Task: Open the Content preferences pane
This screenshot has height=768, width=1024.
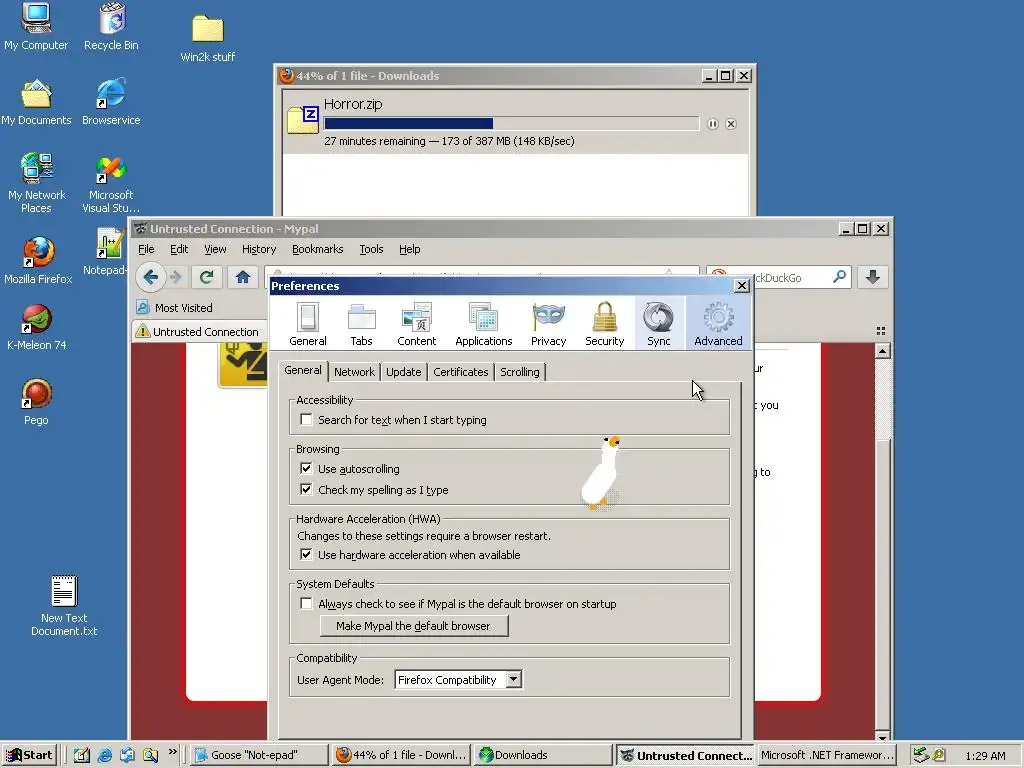Action: 417,324
